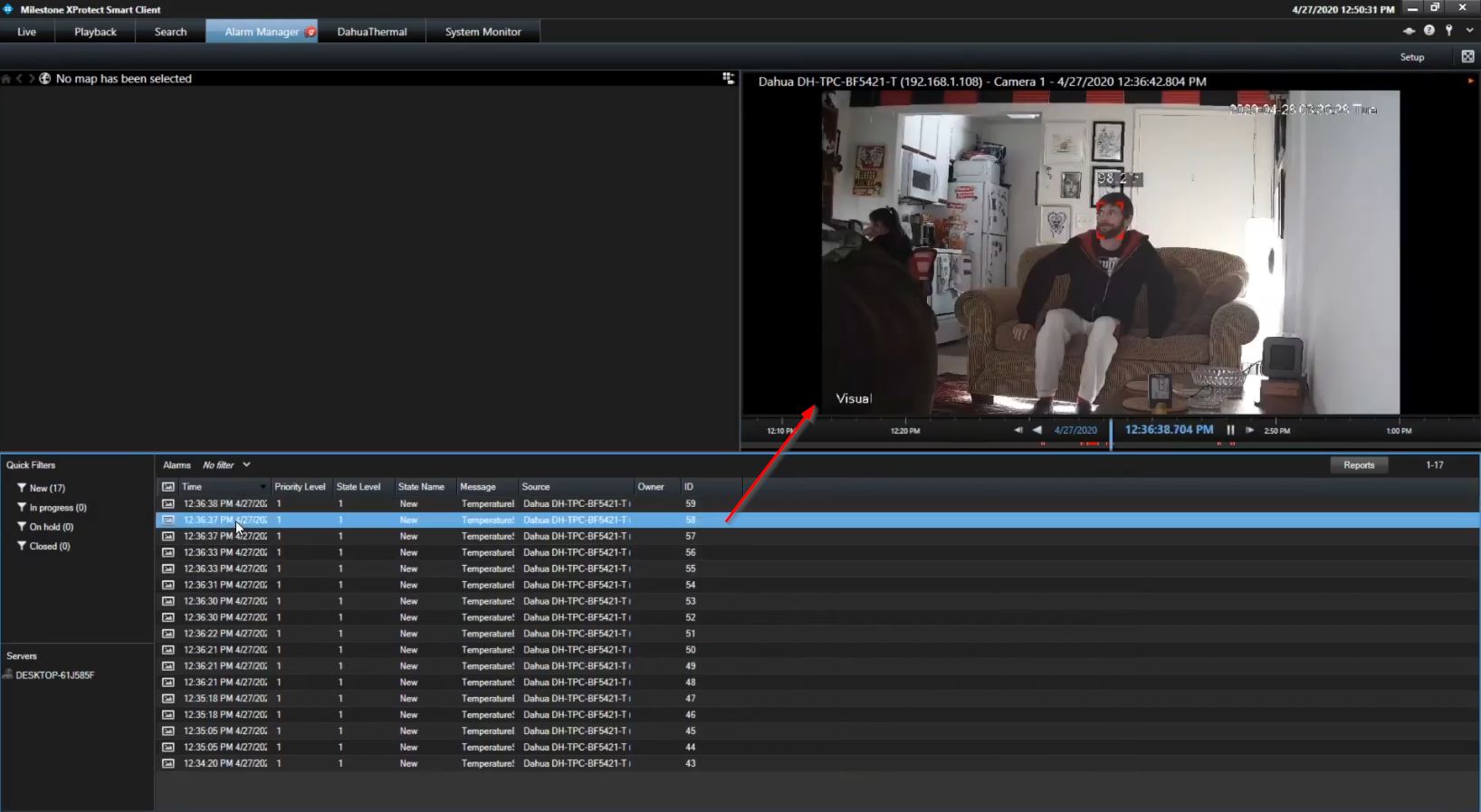This screenshot has width=1481, height=812.
Task: Click the key-shaped login icon
Action: [1449, 31]
